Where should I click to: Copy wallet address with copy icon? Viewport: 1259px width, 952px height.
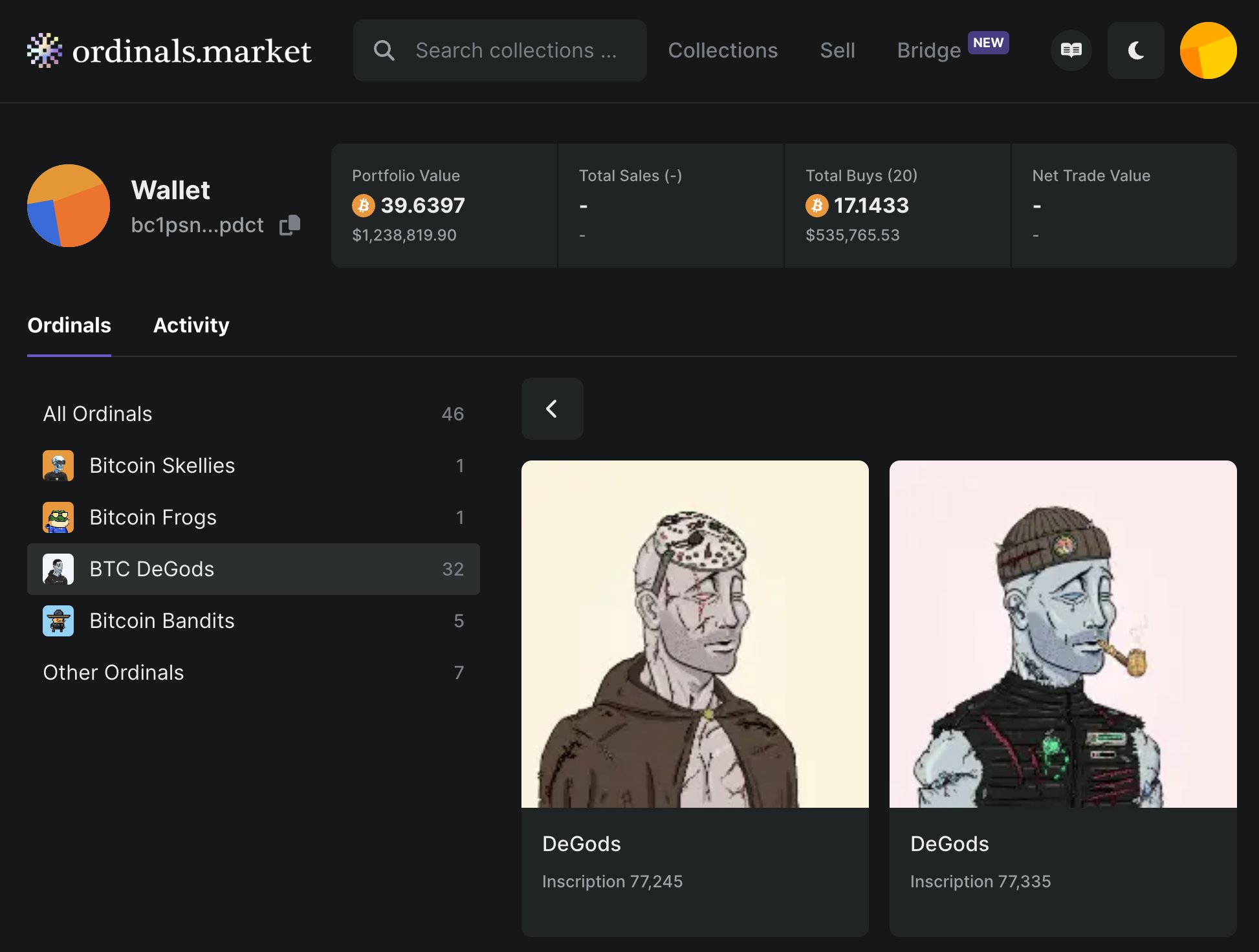coord(289,225)
